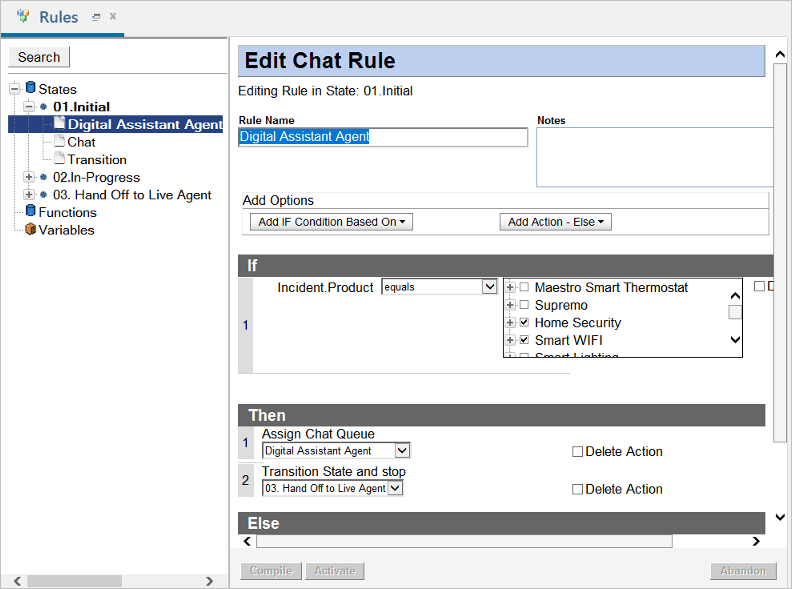Open Add IF Condition Based On menu
792x589 pixels.
coord(331,222)
